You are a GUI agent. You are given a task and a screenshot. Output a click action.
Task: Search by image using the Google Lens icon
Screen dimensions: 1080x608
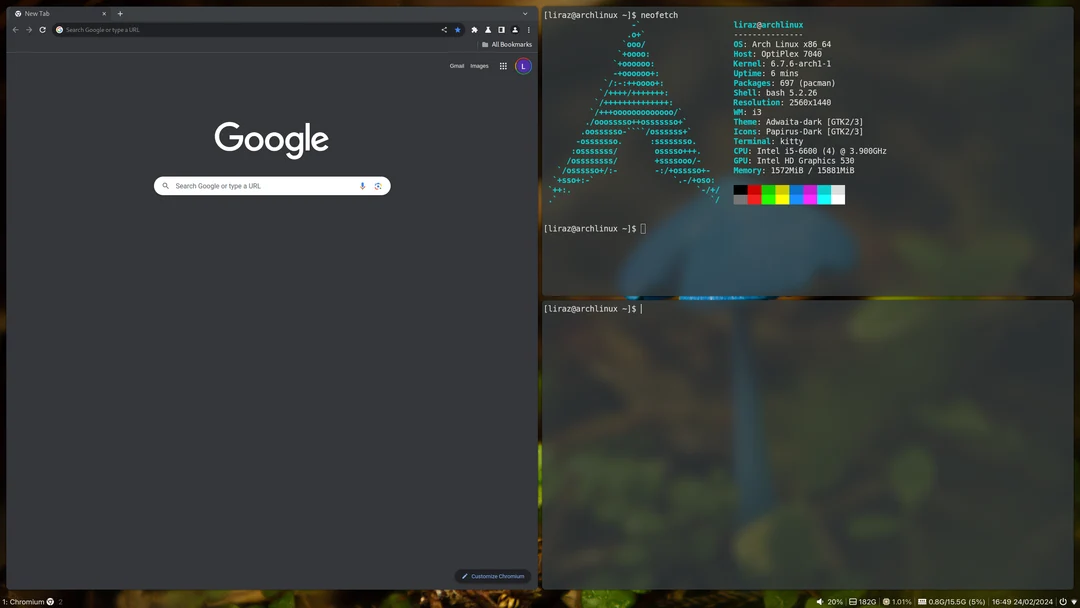tap(378, 185)
